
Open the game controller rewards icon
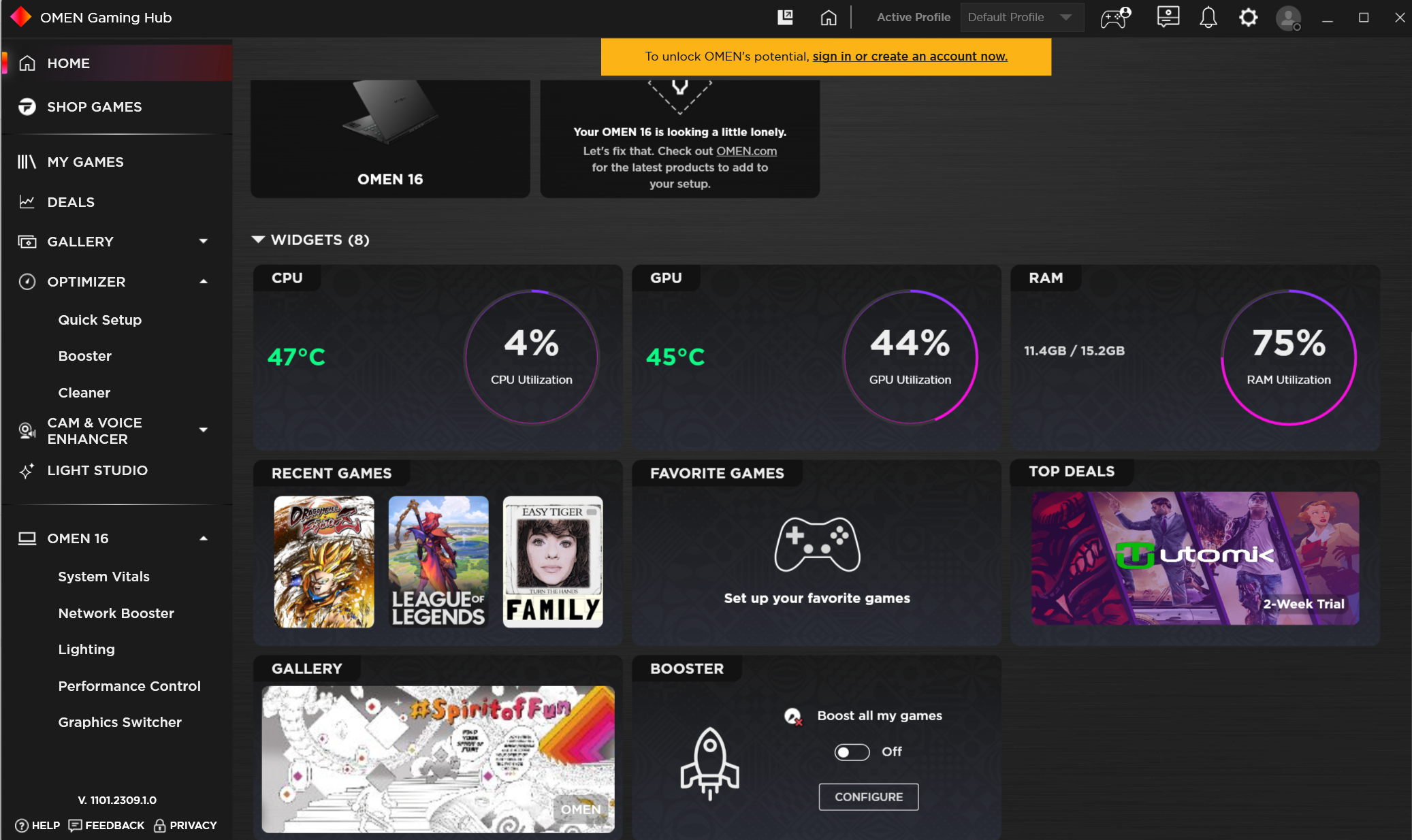(1116, 17)
